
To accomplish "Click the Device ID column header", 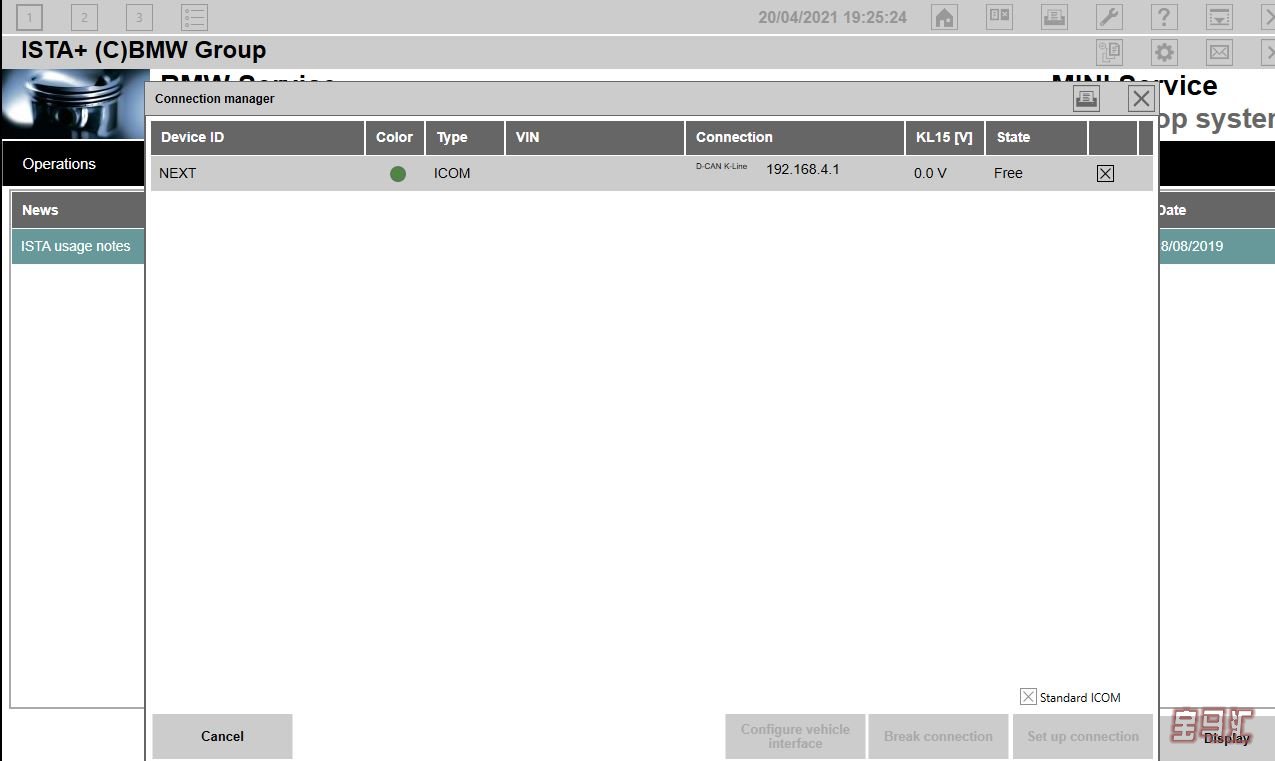I will click(258, 138).
